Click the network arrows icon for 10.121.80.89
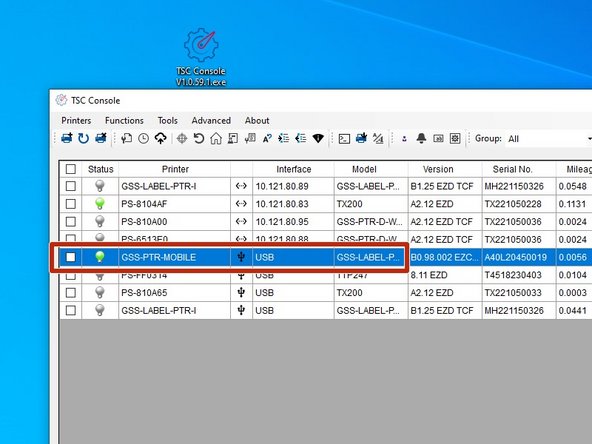Viewport: 592px width, 444px height. coord(241,186)
